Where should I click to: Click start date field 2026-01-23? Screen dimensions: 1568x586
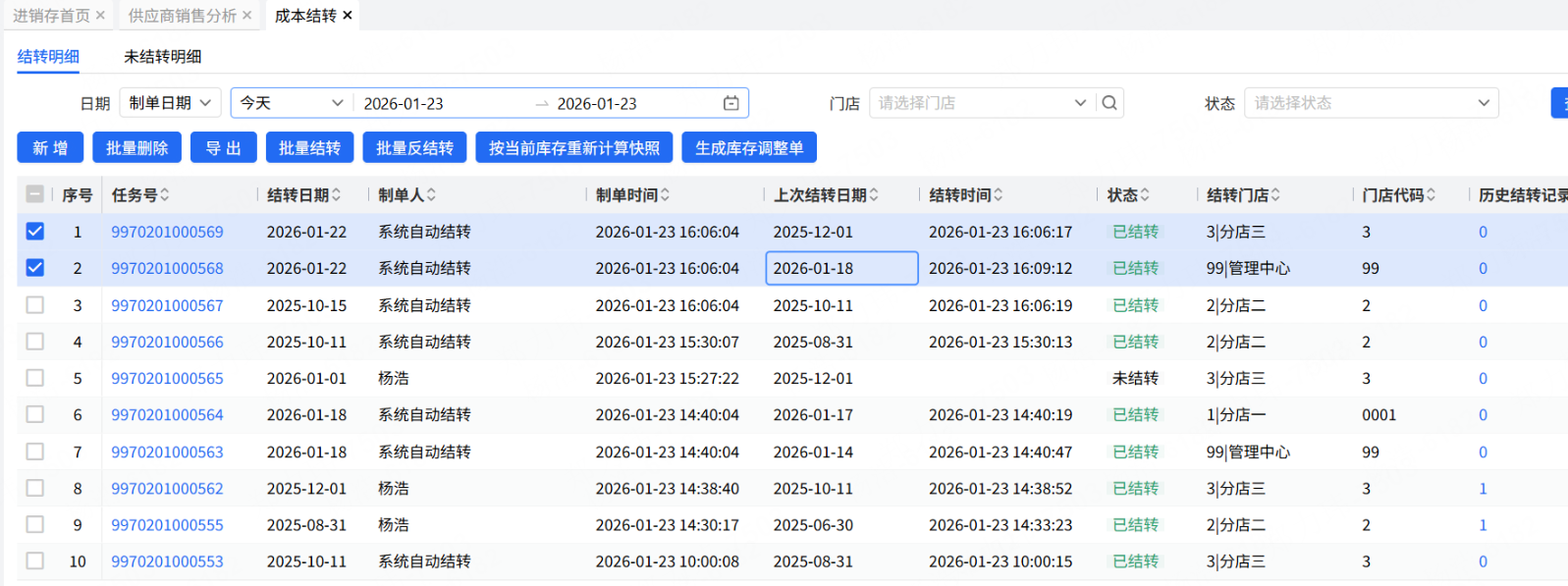click(404, 103)
